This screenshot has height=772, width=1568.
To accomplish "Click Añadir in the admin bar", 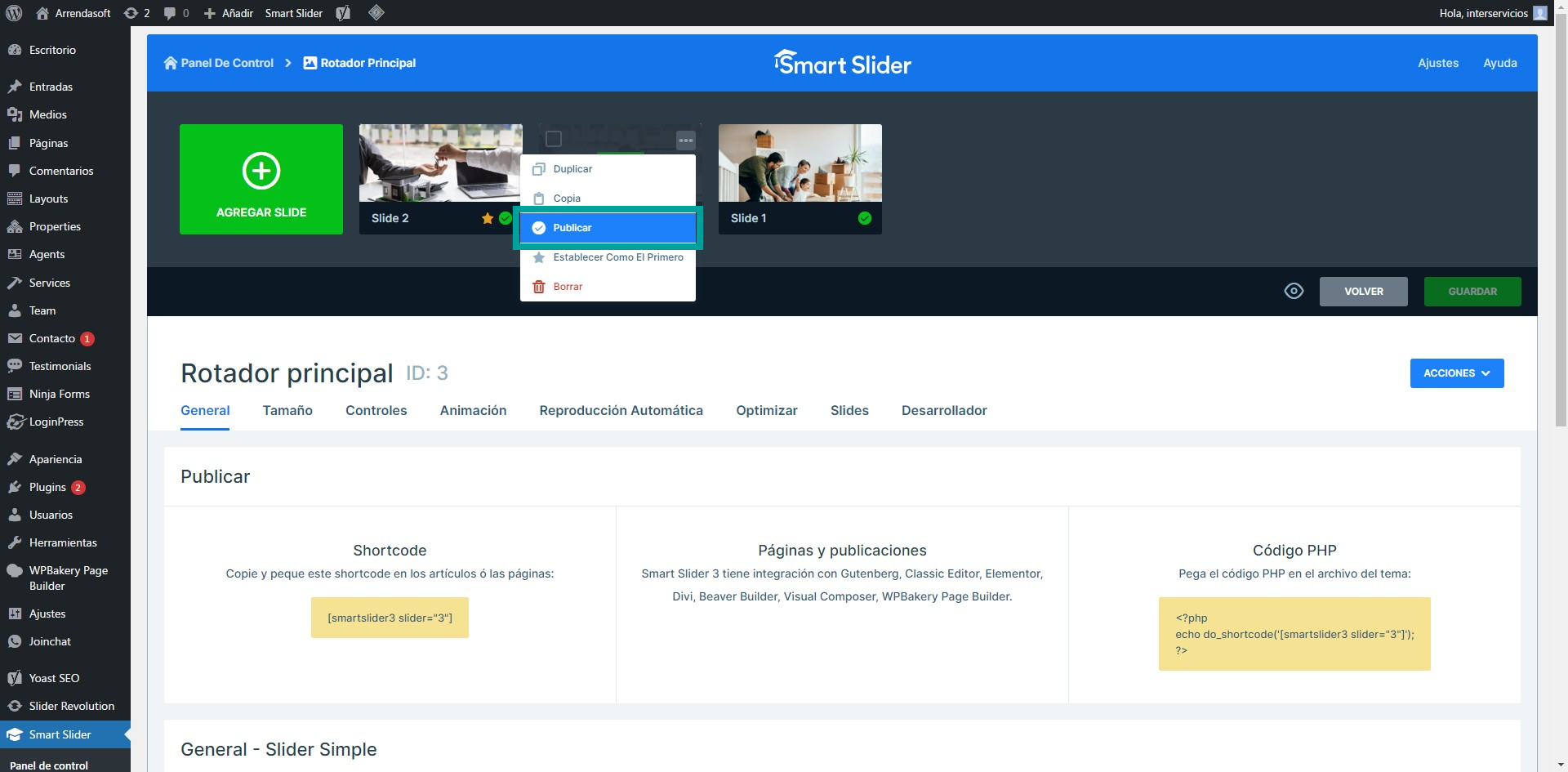I will [x=229, y=13].
